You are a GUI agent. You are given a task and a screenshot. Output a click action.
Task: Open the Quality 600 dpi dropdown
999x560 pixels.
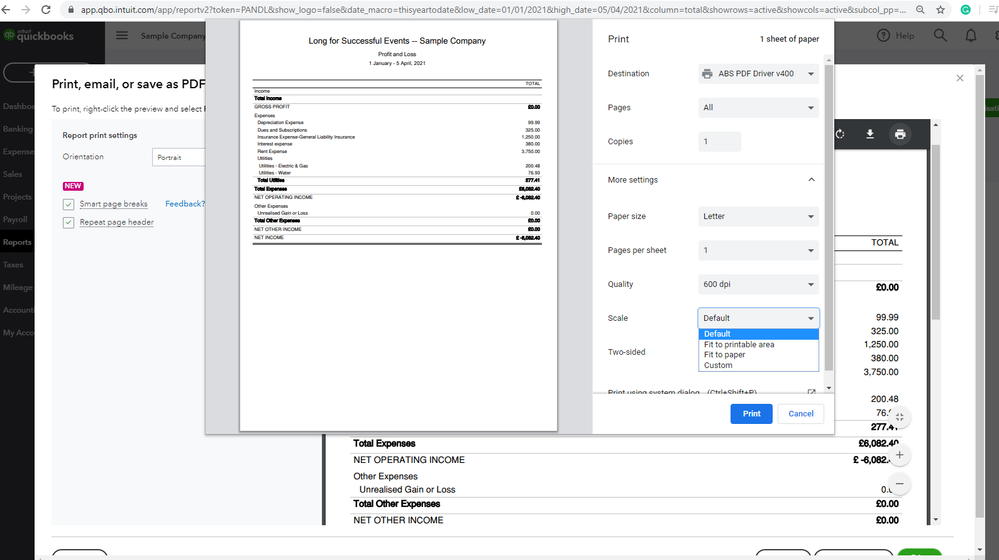click(x=758, y=284)
